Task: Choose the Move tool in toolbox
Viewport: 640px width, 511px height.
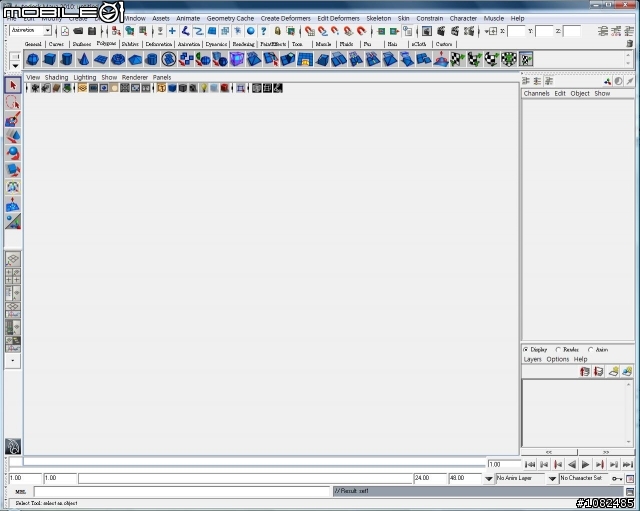Action: (x=13, y=136)
